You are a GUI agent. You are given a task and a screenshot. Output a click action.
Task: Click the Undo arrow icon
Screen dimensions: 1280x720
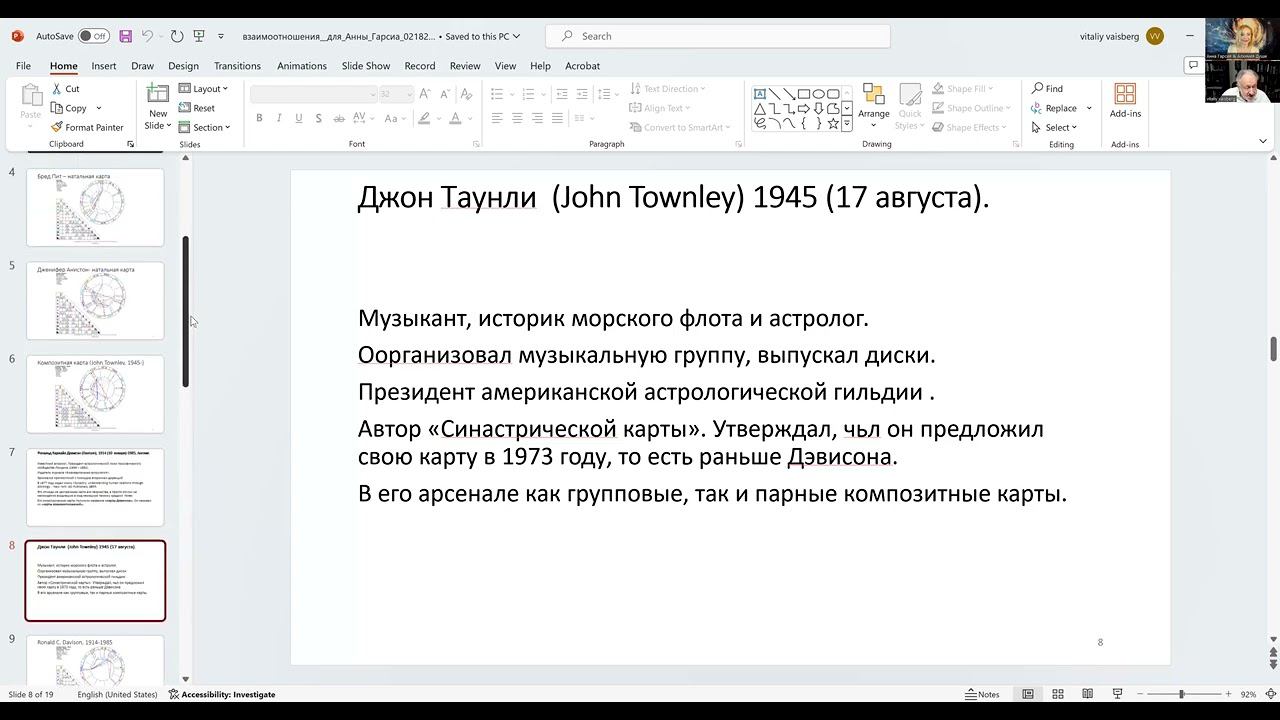tap(147, 36)
